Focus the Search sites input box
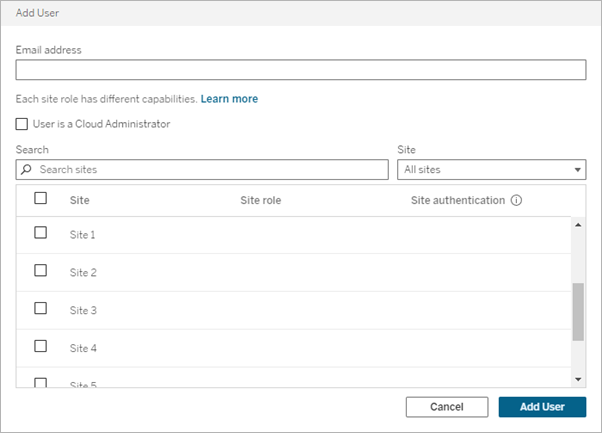The width and height of the screenshot is (602, 433). pyautogui.click(x=210, y=170)
